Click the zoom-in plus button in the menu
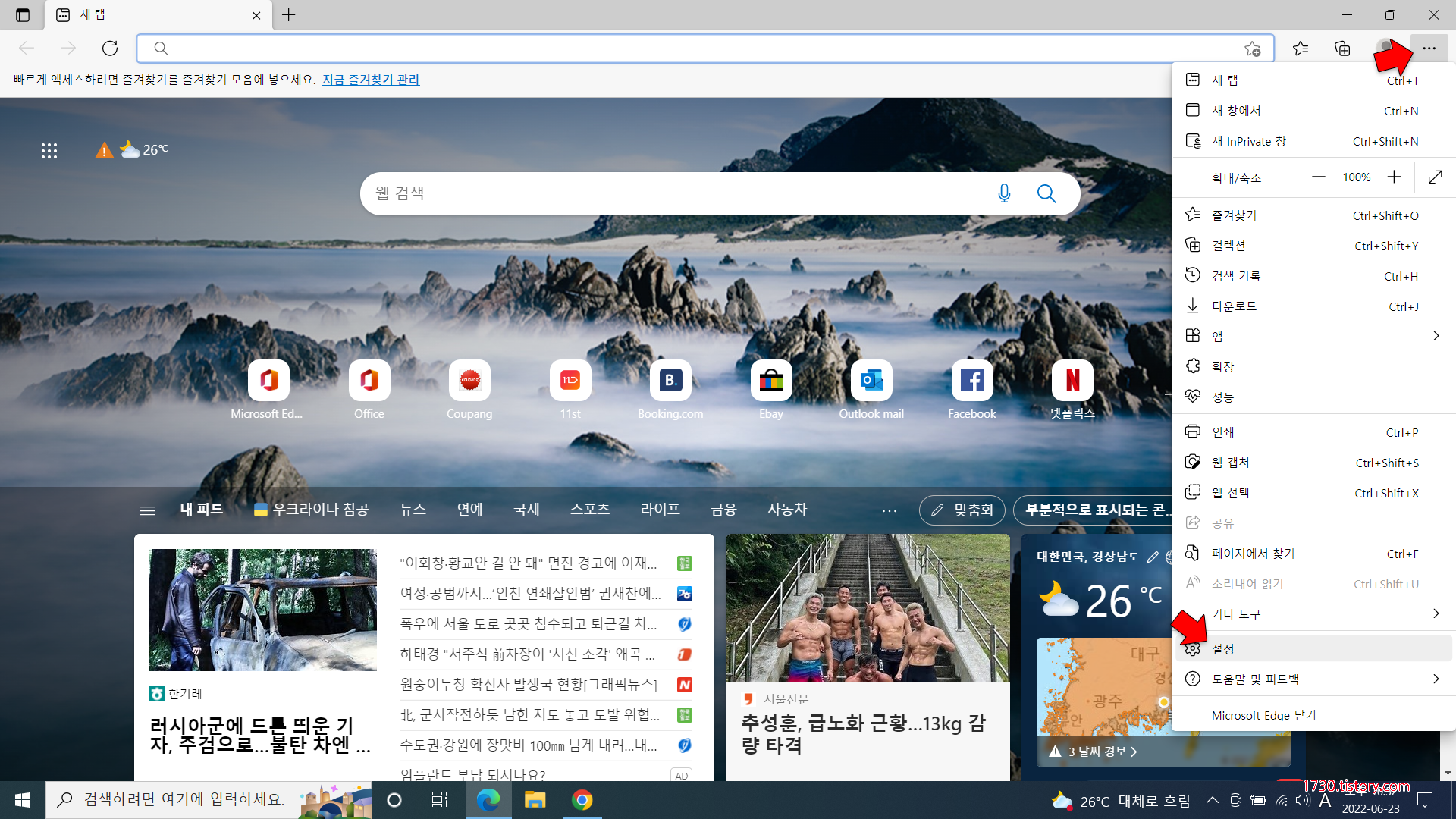This screenshot has width=1456, height=819. coord(1394,177)
